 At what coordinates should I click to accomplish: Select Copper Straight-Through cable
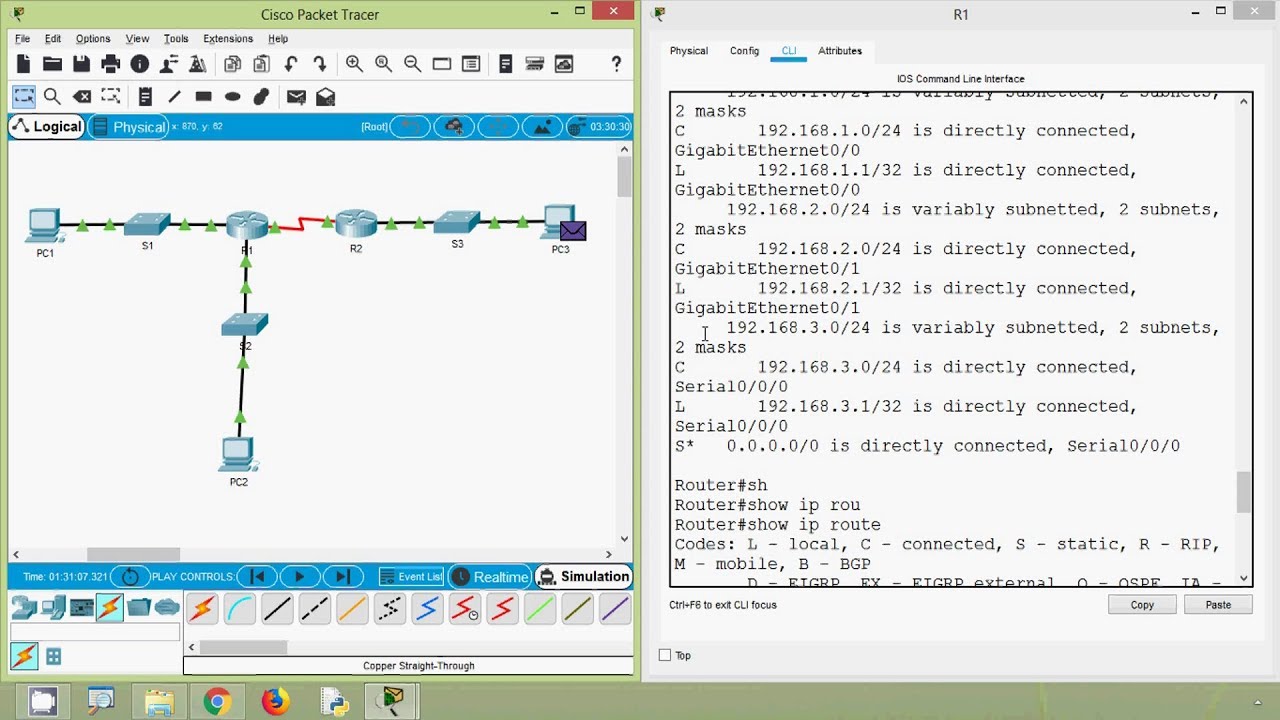(277, 608)
